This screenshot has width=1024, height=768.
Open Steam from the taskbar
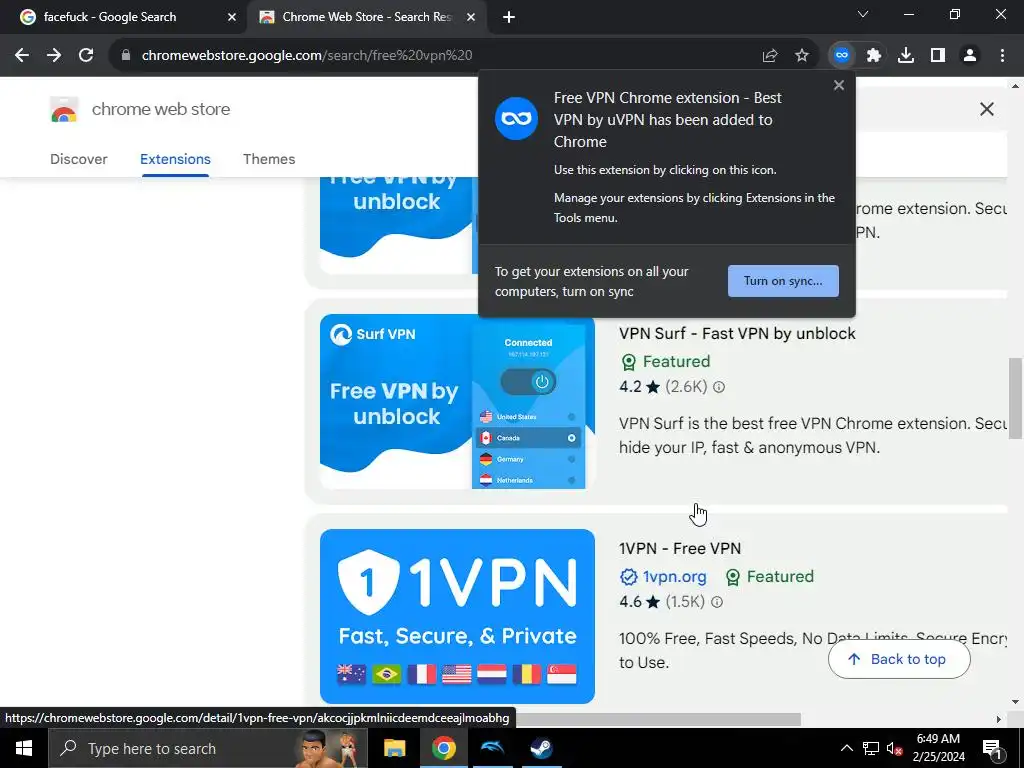[541, 748]
